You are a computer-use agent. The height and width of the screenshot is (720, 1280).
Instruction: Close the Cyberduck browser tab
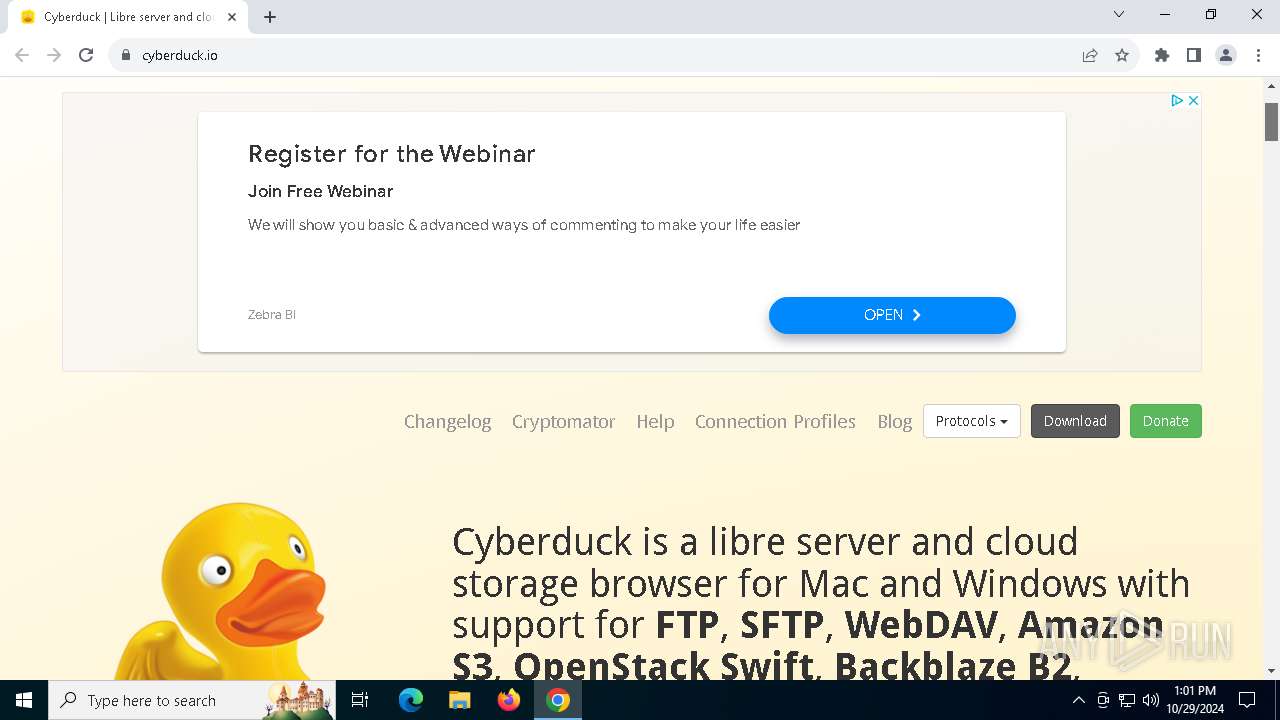232,17
